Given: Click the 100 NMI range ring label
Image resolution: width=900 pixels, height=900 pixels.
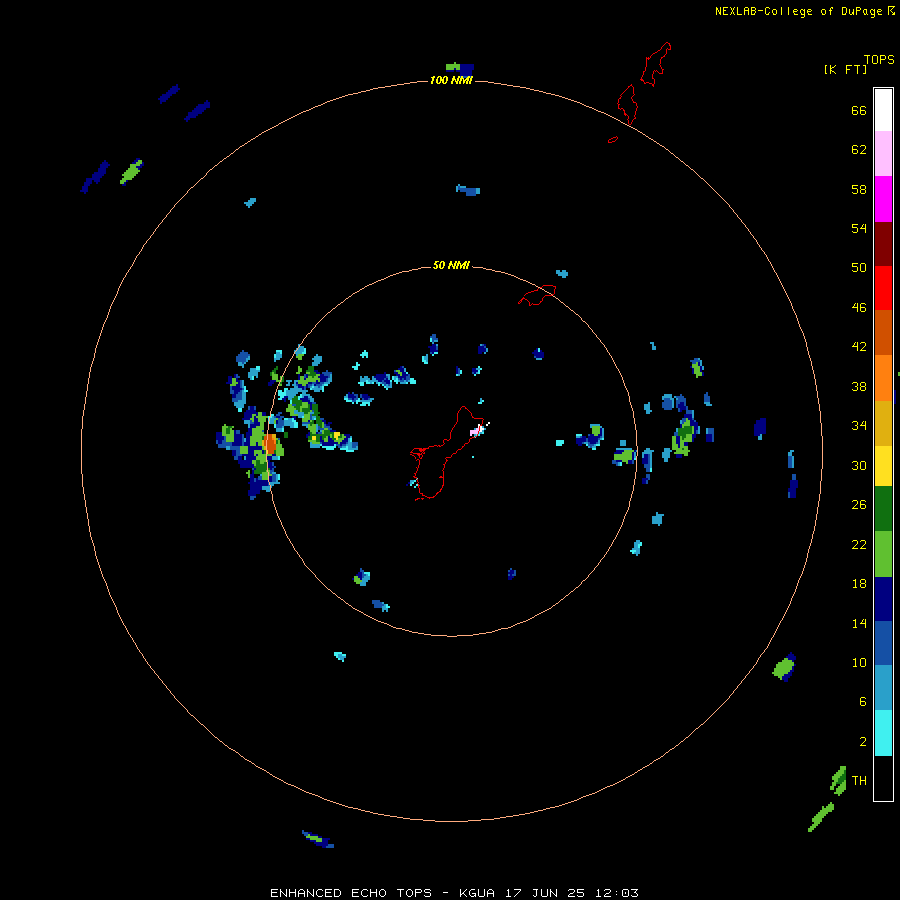Looking at the screenshot, I should tap(451, 80).
